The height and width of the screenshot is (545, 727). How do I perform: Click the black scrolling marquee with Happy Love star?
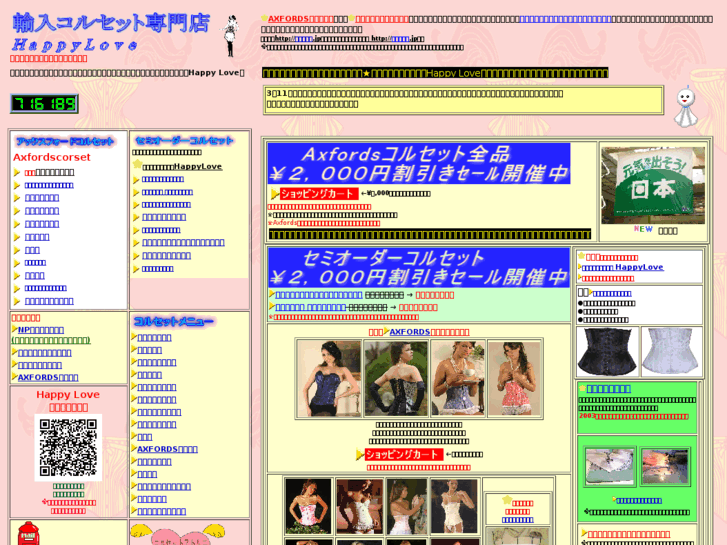point(435,73)
